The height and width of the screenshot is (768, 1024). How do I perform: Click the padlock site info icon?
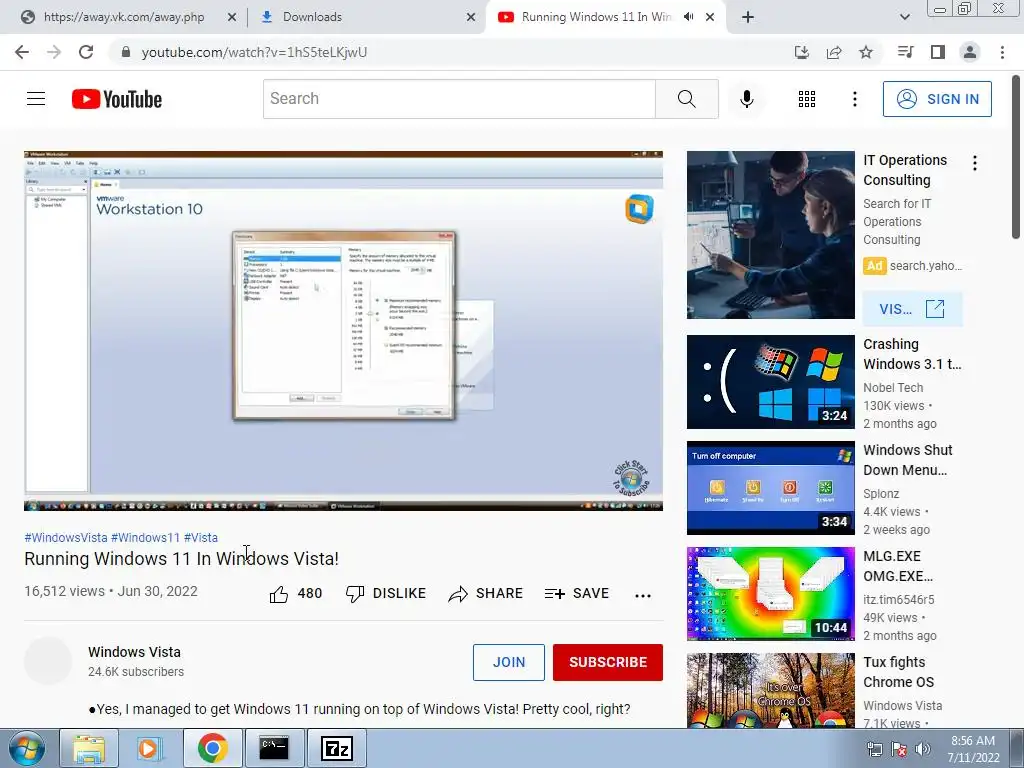[x=126, y=52]
